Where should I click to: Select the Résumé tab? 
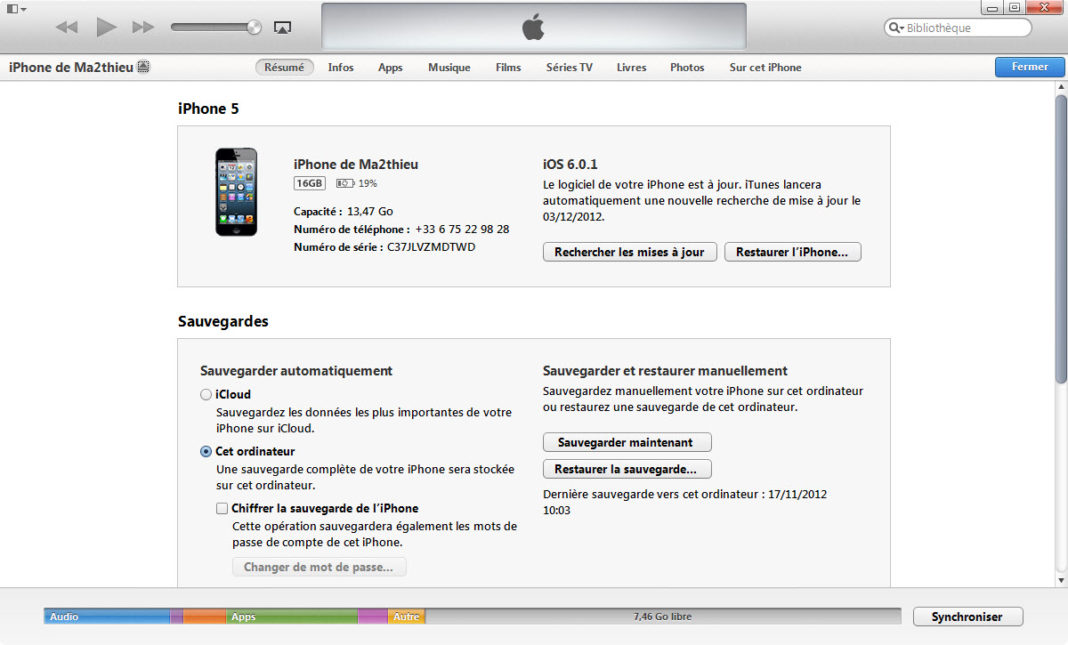(284, 67)
